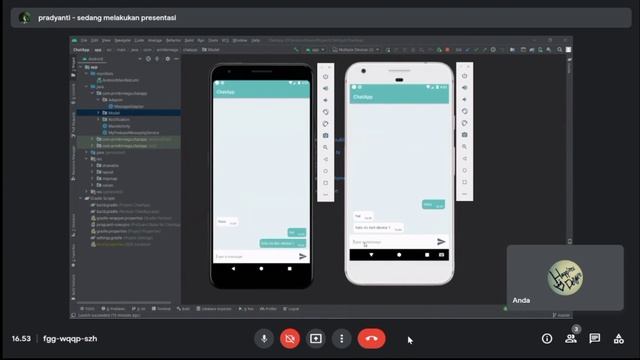Screen dimensions: 640x360
Task: Collapse the app module node
Action: tap(81, 67)
